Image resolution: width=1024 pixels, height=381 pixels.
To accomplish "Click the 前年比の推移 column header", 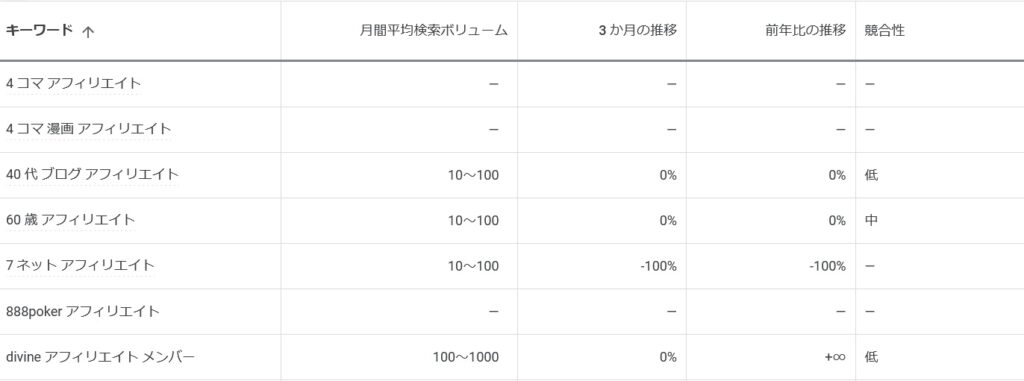I will click(x=806, y=31).
